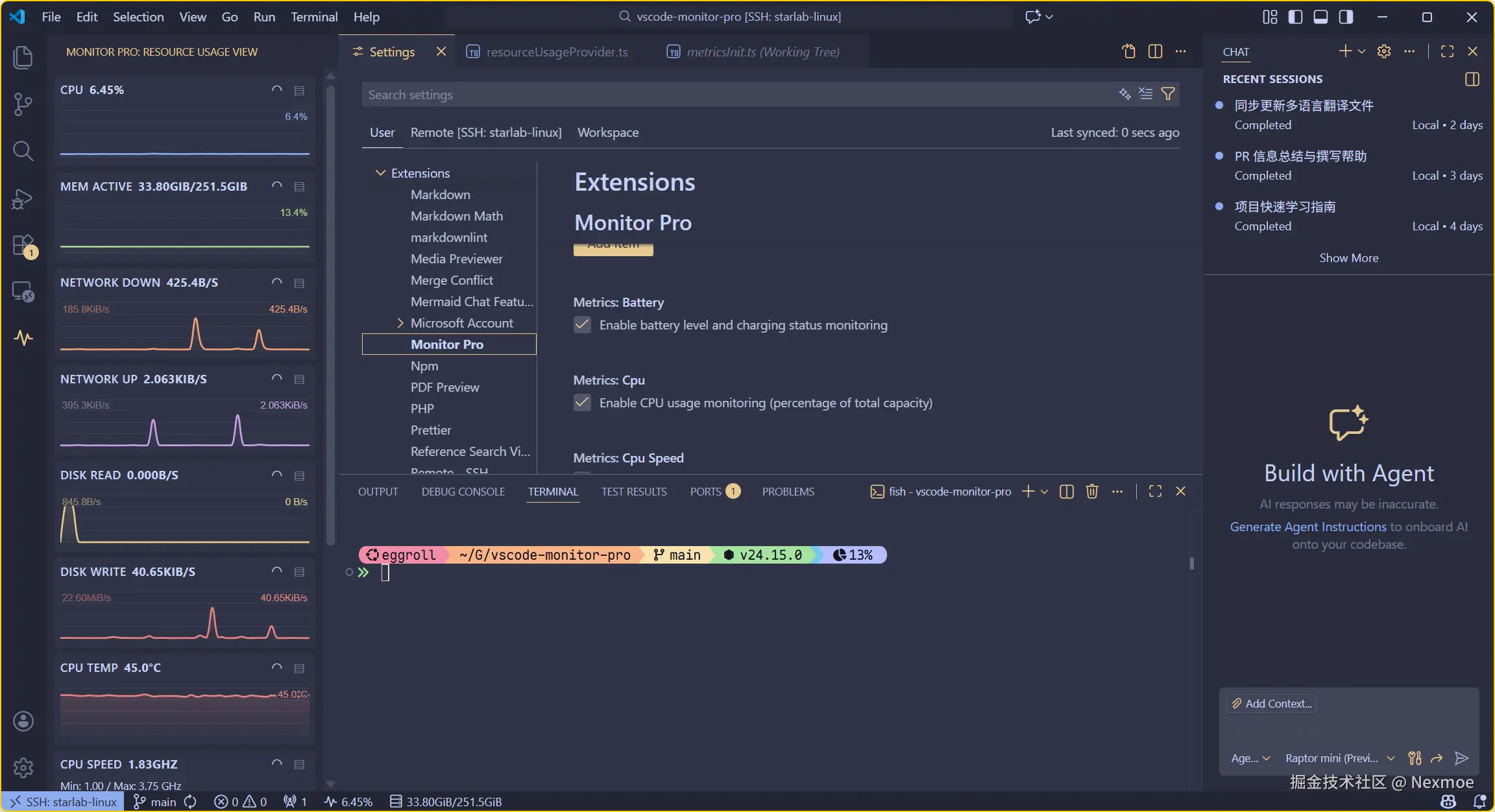1495x812 pixels.
Task: Open the settings filter funnel
Action: pyautogui.click(x=1168, y=94)
